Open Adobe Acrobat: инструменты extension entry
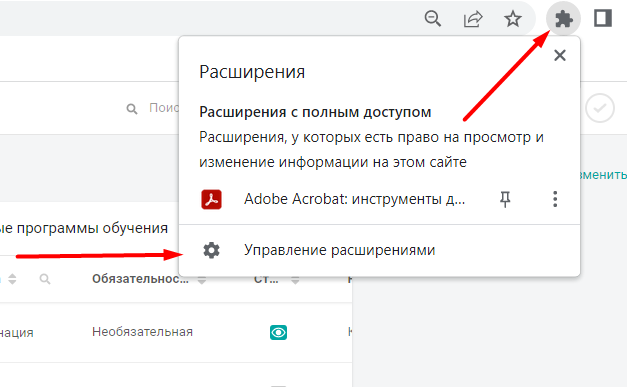 pos(354,199)
